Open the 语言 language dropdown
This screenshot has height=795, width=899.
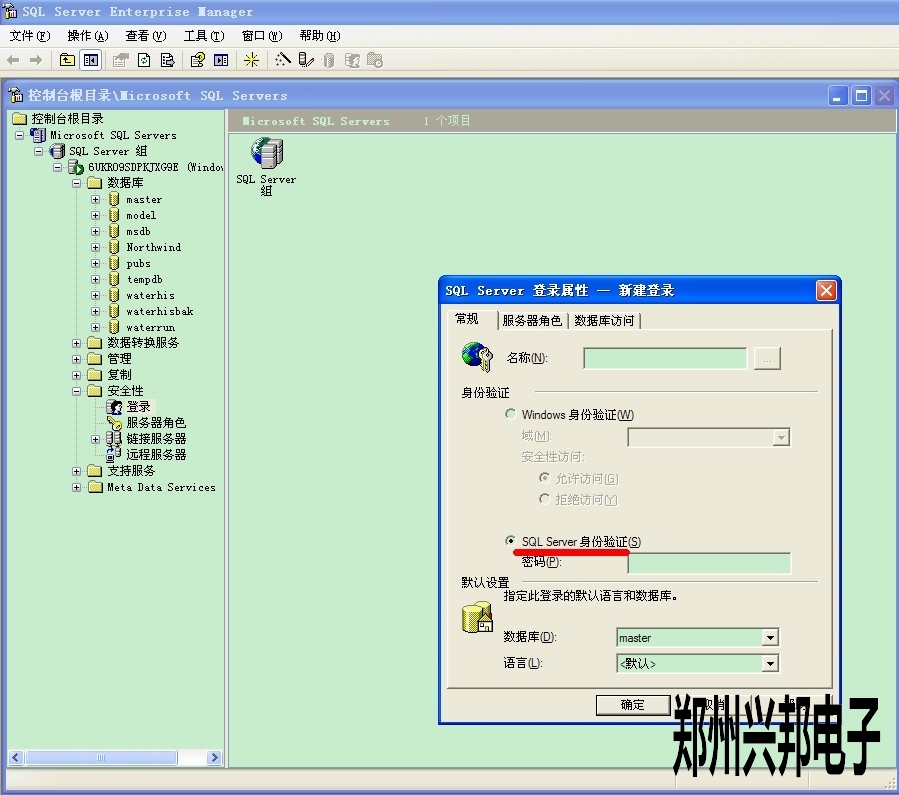click(769, 663)
